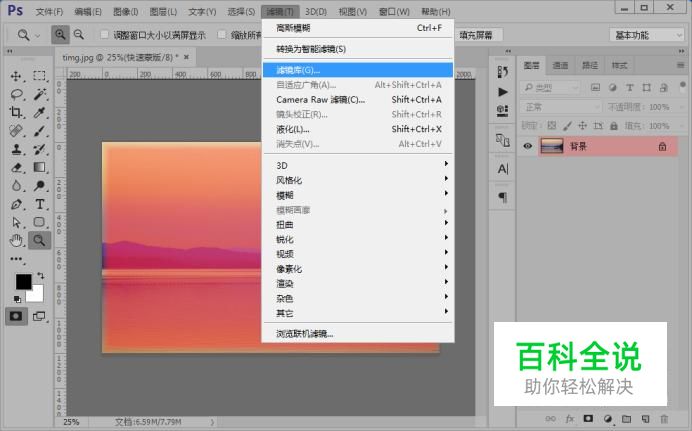This screenshot has height=431, width=692.
Task: Toggle pixel layer filter
Action: click(595, 87)
